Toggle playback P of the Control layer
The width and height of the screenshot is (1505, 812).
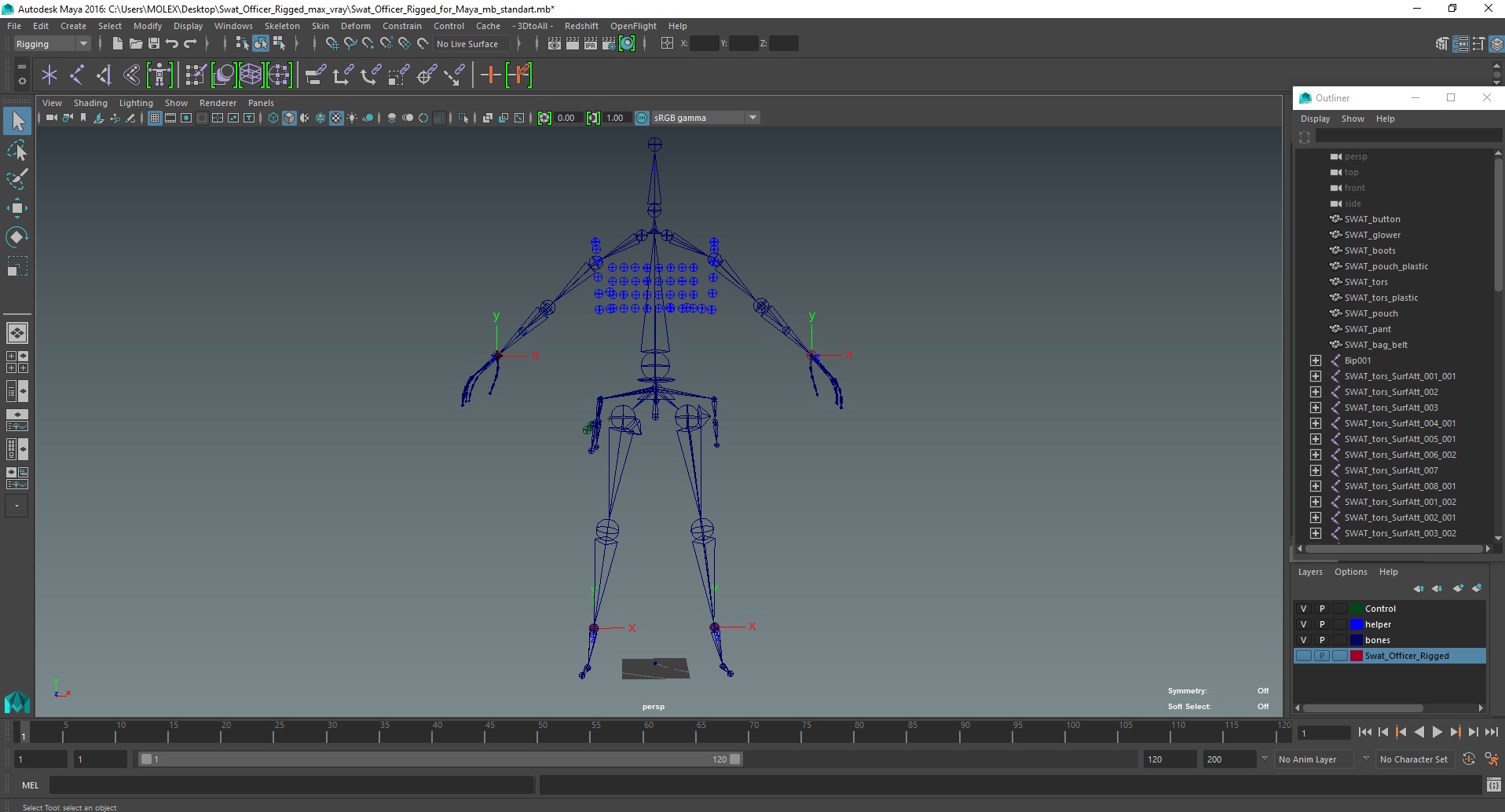[x=1322, y=609]
